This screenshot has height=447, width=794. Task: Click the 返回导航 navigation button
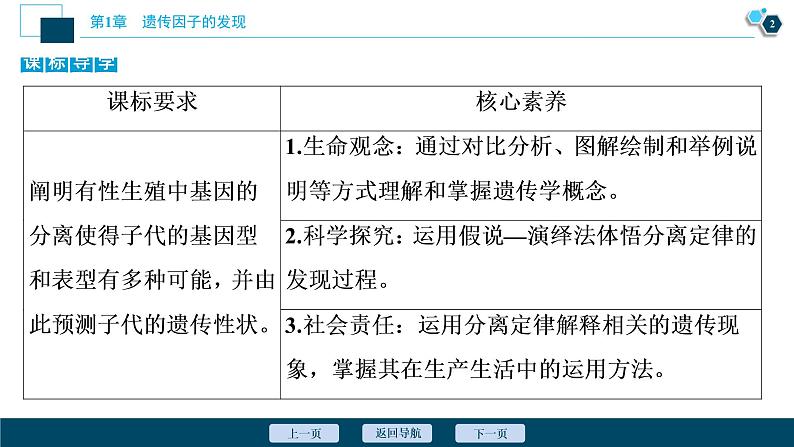coord(397,433)
